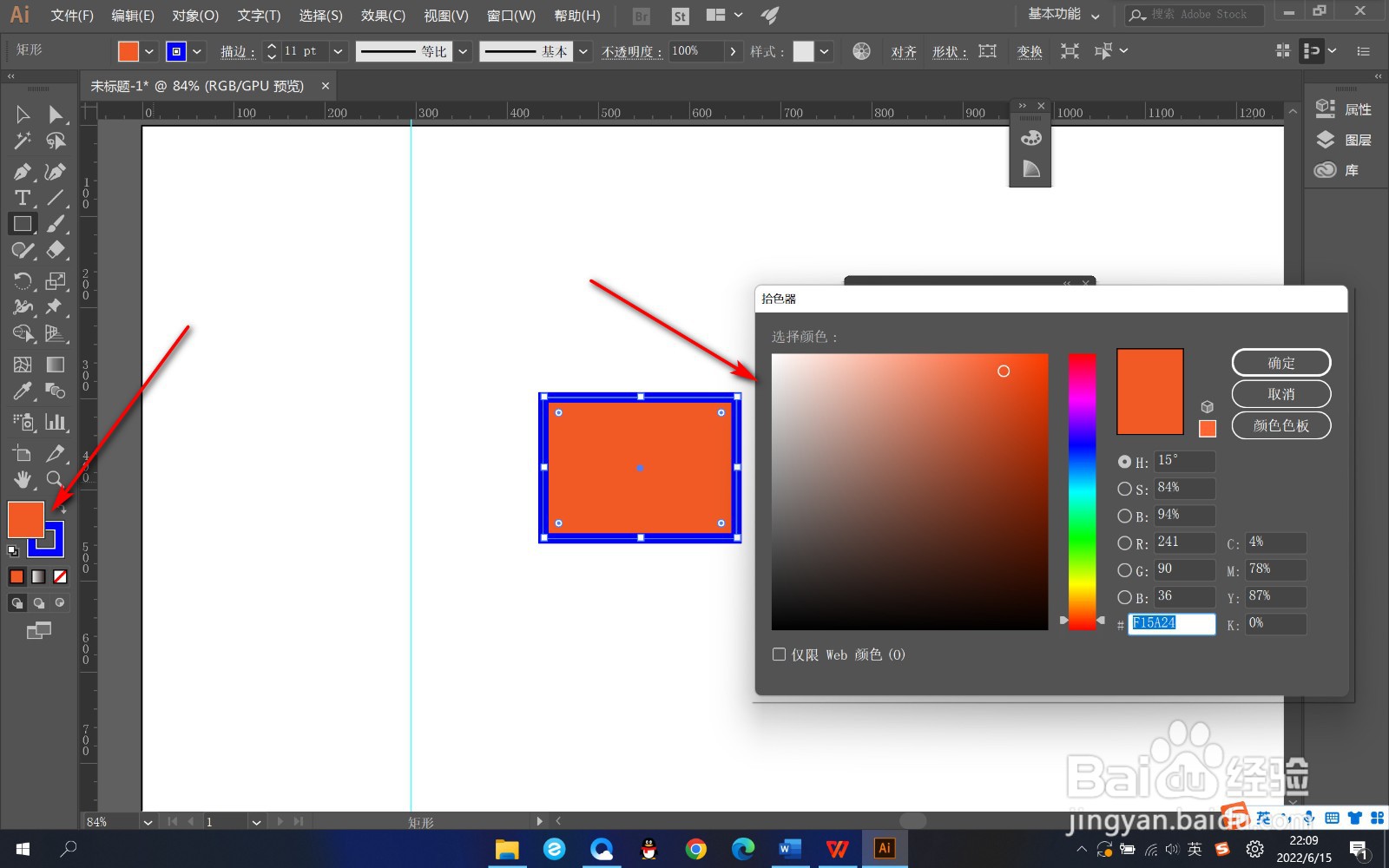Open Chrome from the taskbar
The width and height of the screenshot is (1389, 868).
[x=695, y=849]
